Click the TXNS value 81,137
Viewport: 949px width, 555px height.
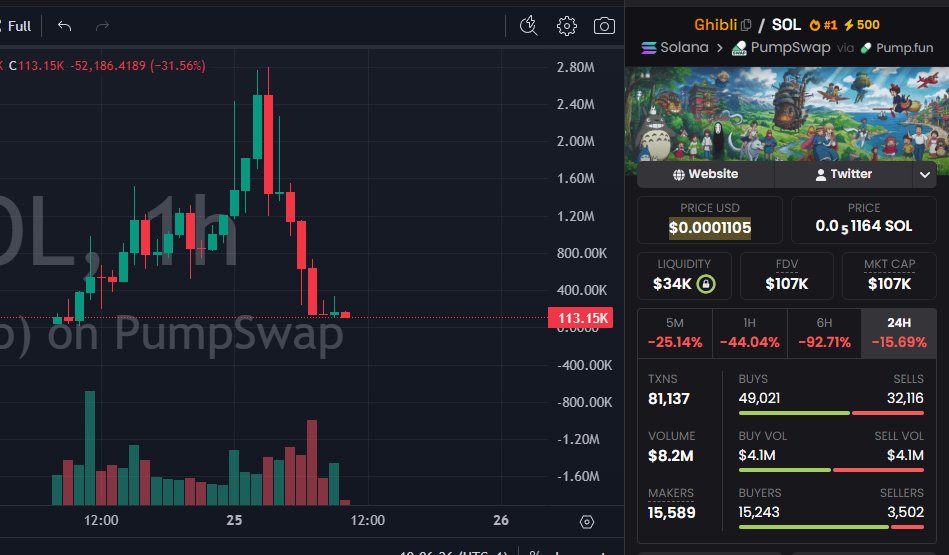point(669,399)
